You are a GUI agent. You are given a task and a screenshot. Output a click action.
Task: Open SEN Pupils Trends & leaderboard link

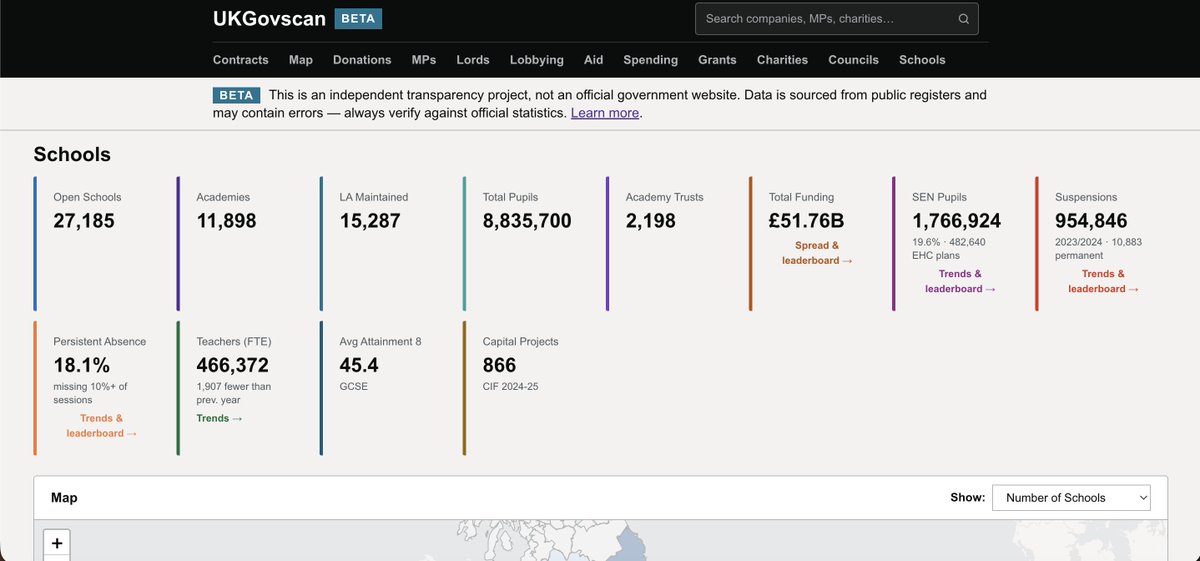[x=961, y=281]
